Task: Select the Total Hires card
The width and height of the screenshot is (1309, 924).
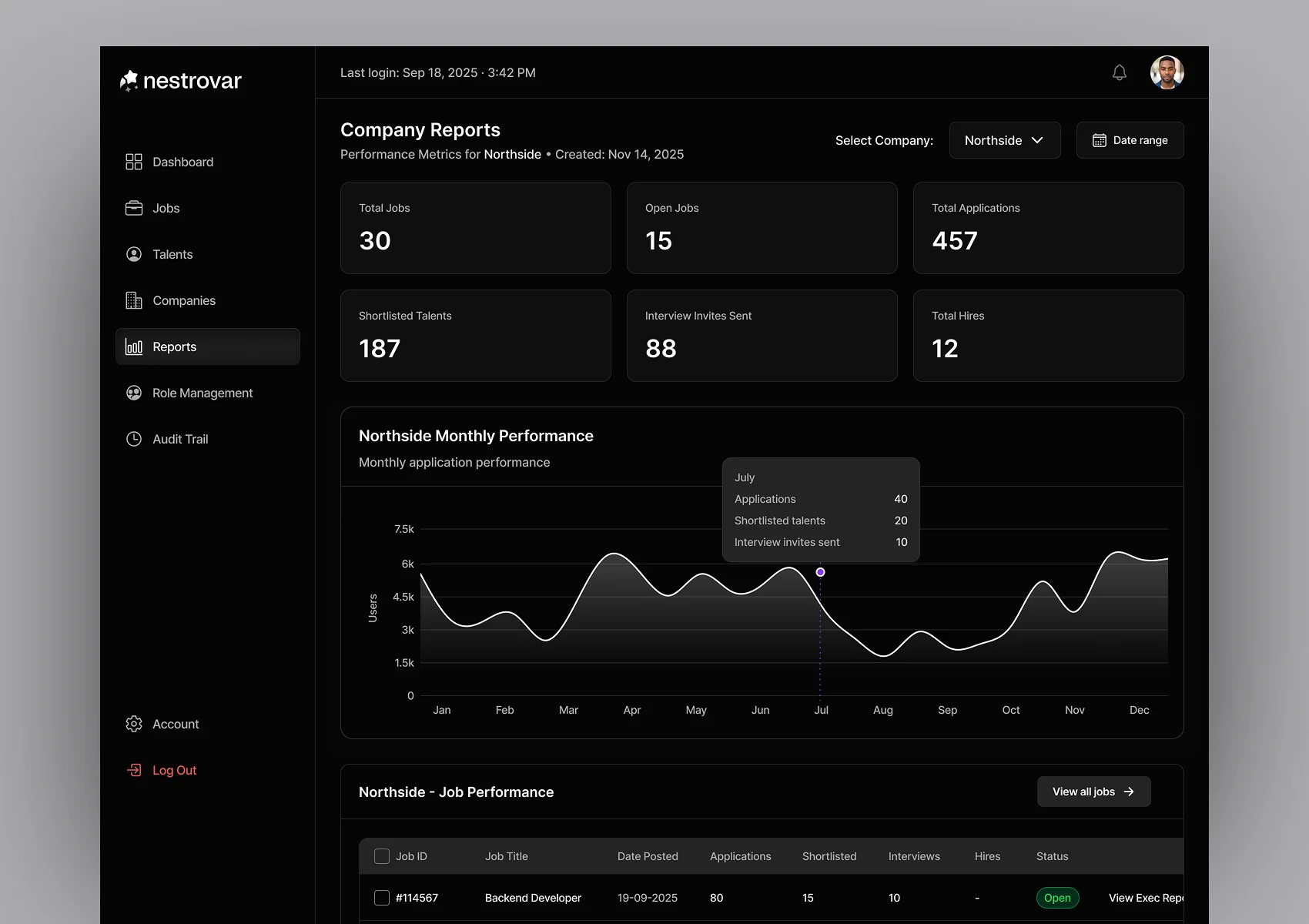Action: click(1049, 336)
